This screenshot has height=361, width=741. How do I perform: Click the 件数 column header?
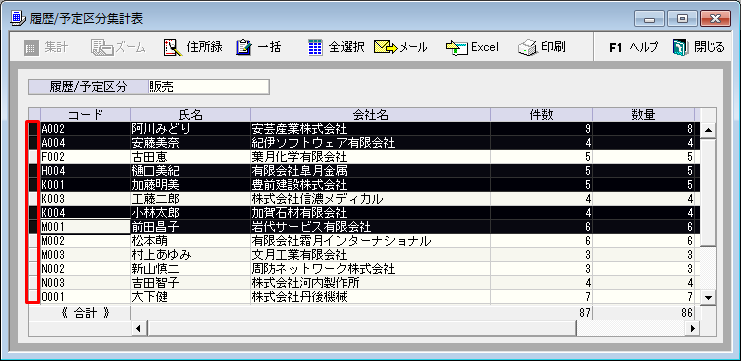(542, 114)
